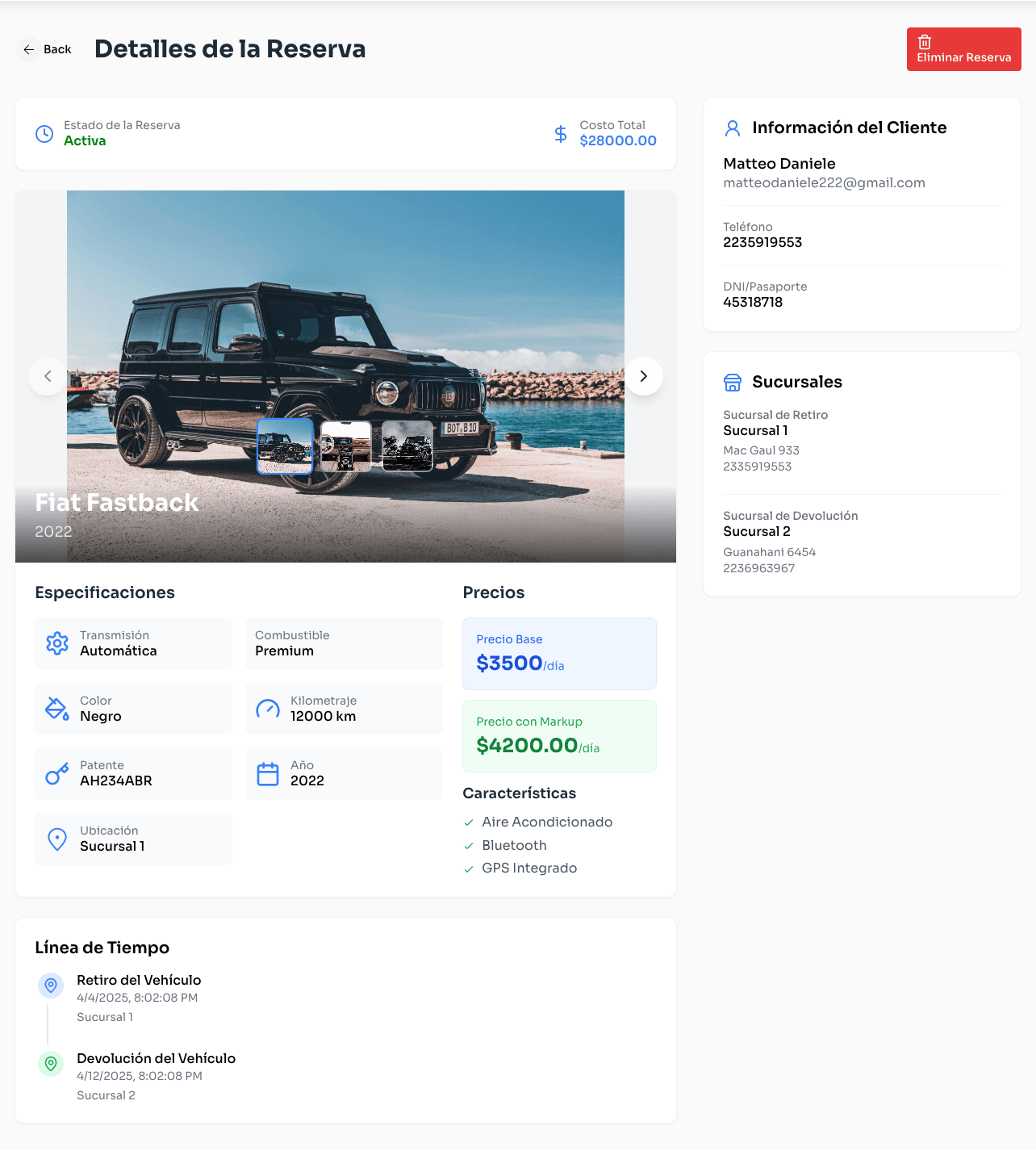1036x1151 pixels.
Task: Click the customer name Matteo Daniele
Action: click(x=779, y=164)
